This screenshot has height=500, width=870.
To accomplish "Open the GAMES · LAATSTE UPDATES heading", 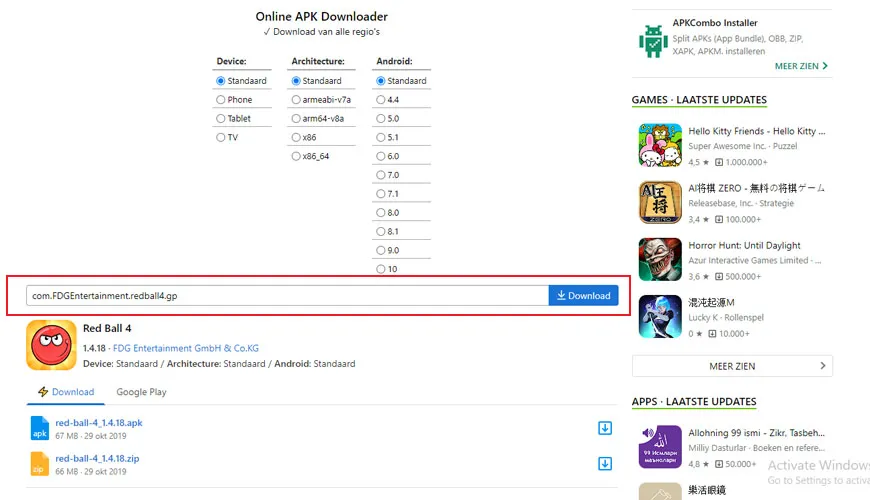I will click(699, 100).
